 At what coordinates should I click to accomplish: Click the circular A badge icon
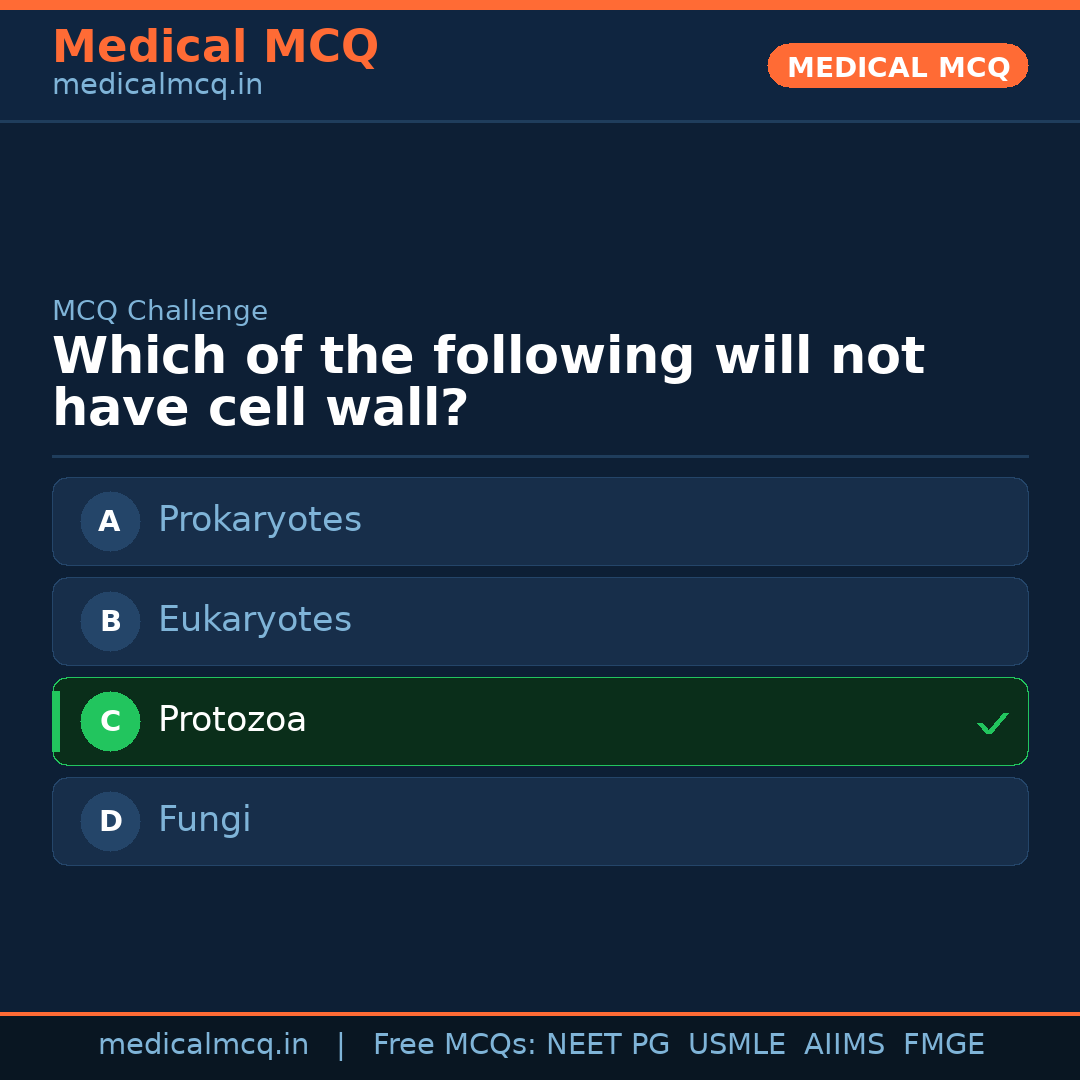point(110,521)
